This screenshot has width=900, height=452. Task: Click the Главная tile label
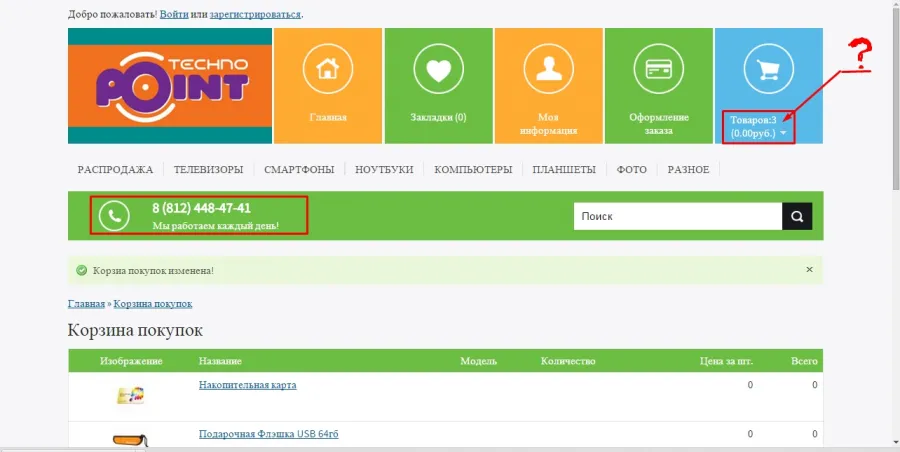328,118
